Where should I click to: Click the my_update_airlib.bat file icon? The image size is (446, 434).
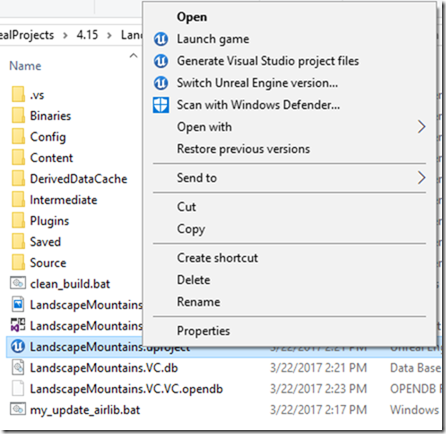(18, 409)
